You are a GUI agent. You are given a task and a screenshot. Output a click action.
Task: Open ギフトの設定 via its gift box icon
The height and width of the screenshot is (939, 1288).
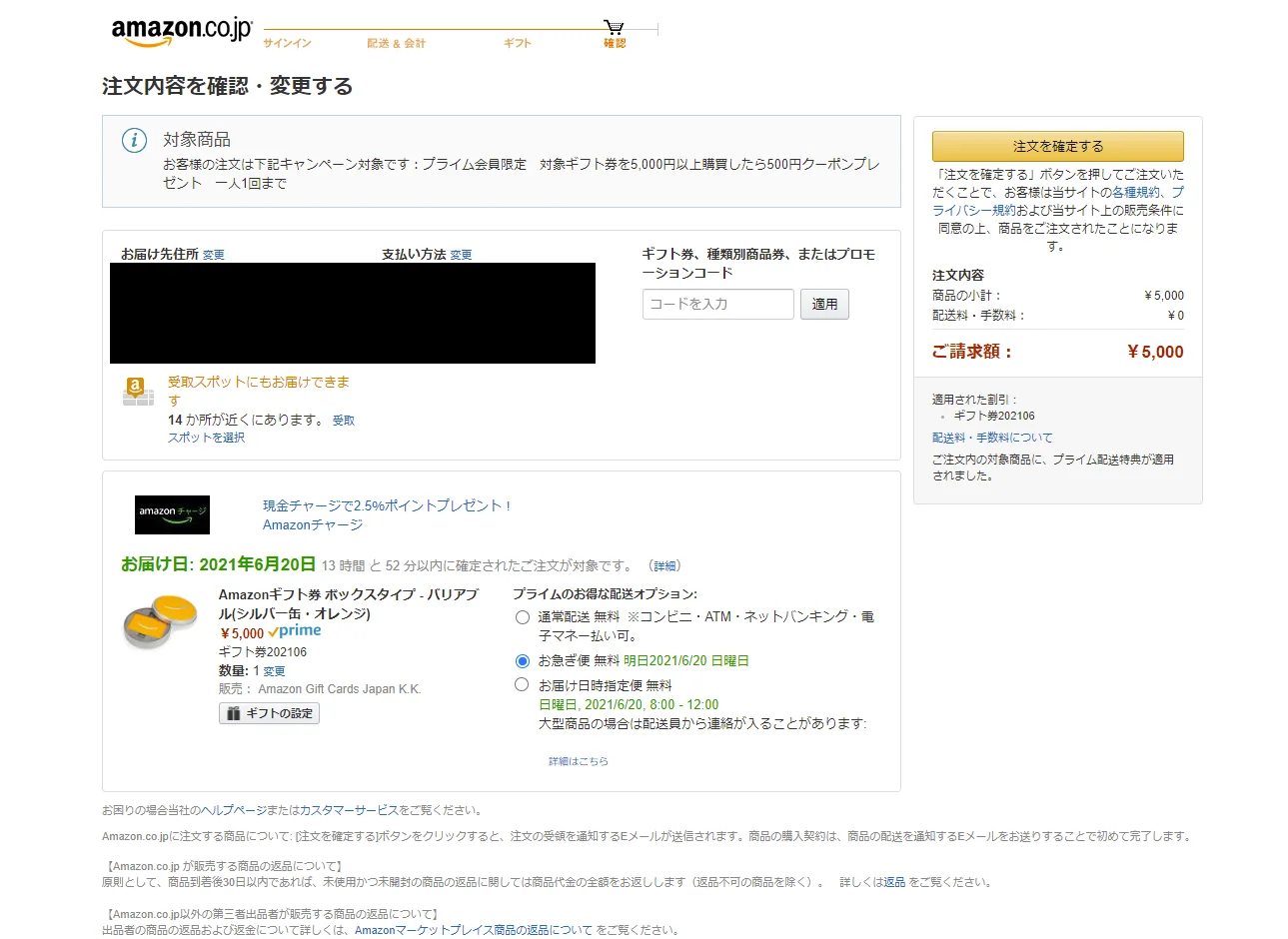click(237, 713)
